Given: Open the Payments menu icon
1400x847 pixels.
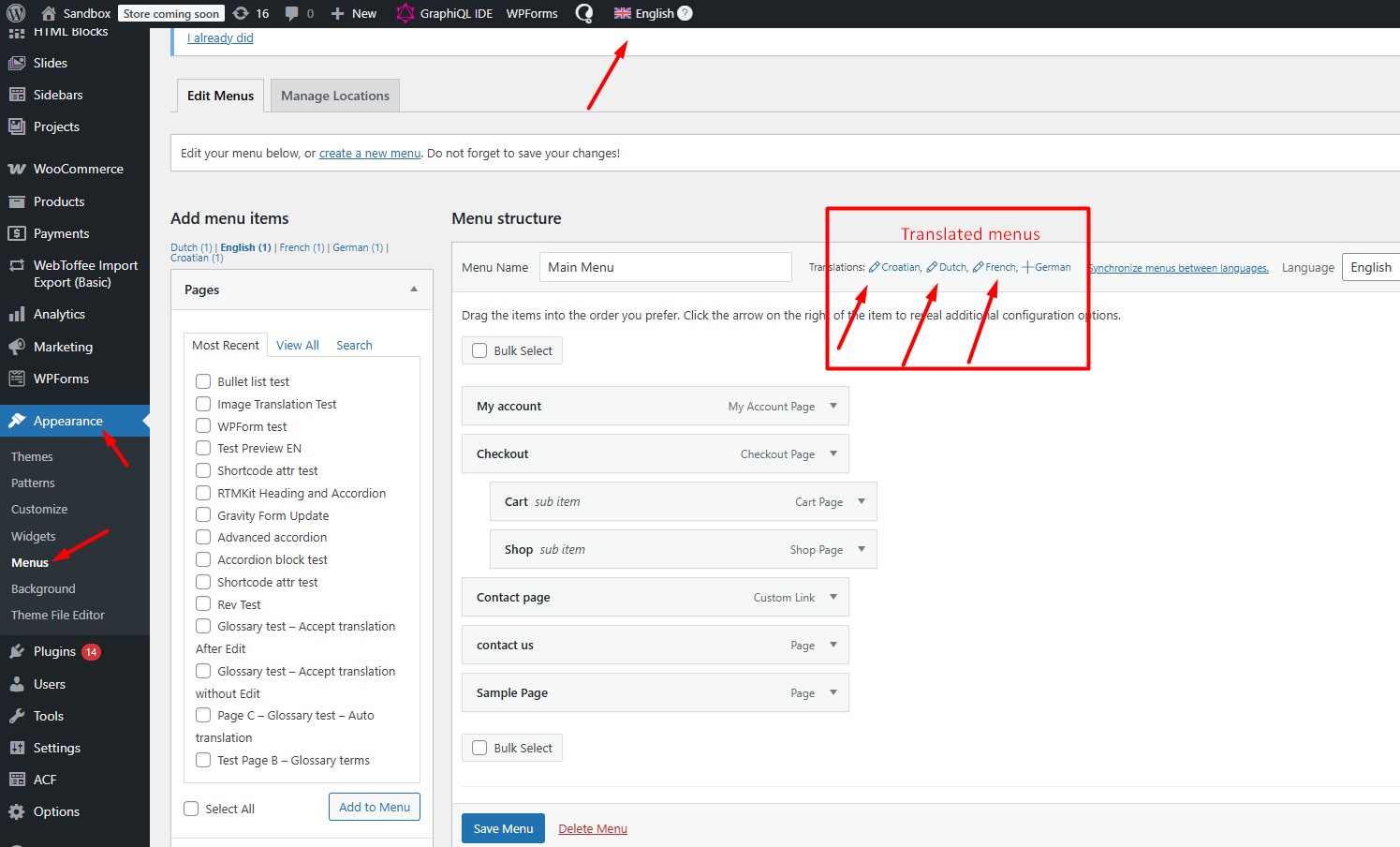Looking at the screenshot, I should 17,233.
